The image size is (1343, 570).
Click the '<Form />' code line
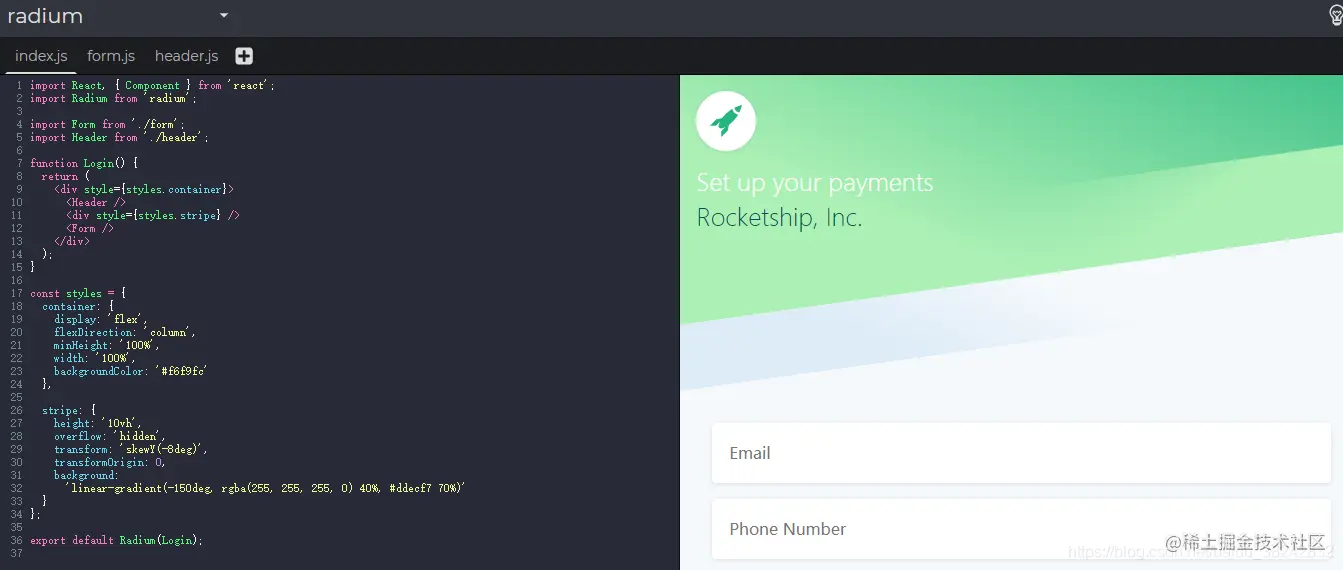90,228
